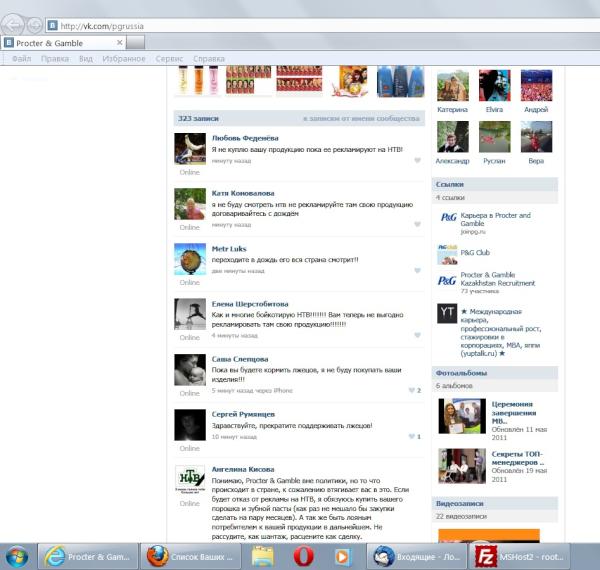Open Елена Шерстобитова's profile name link

click(x=250, y=304)
